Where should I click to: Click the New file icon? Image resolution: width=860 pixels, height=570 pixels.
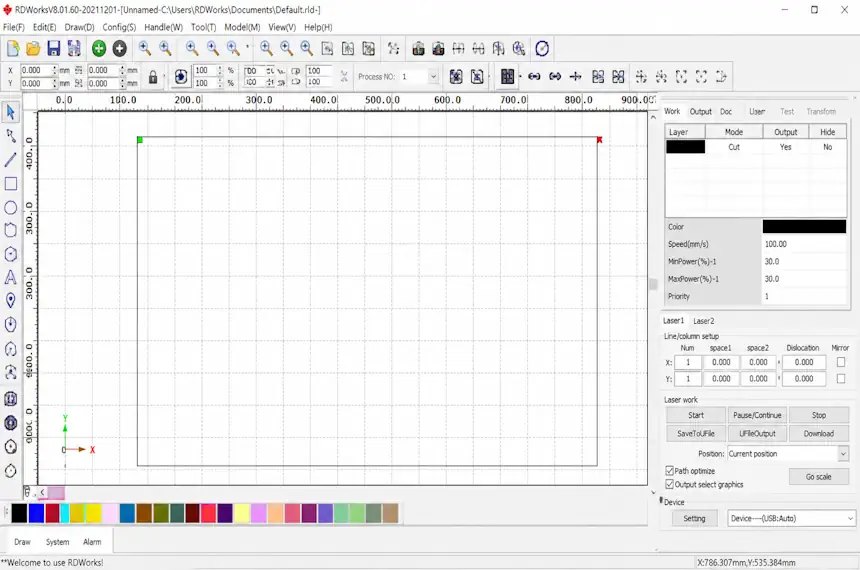pos(13,49)
